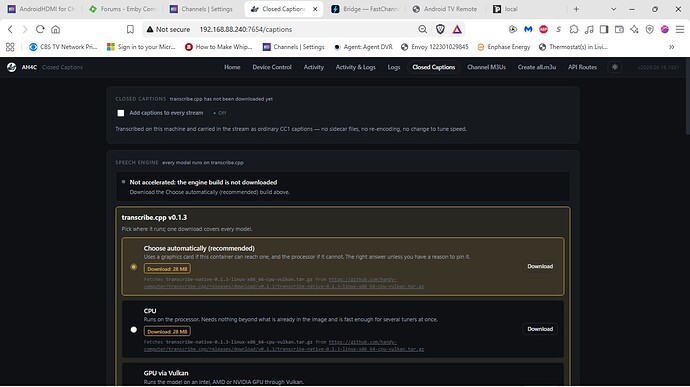The image size is (690, 387).
Task: Open the CBS TV Network bookmark
Action: (x=63, y=47)
